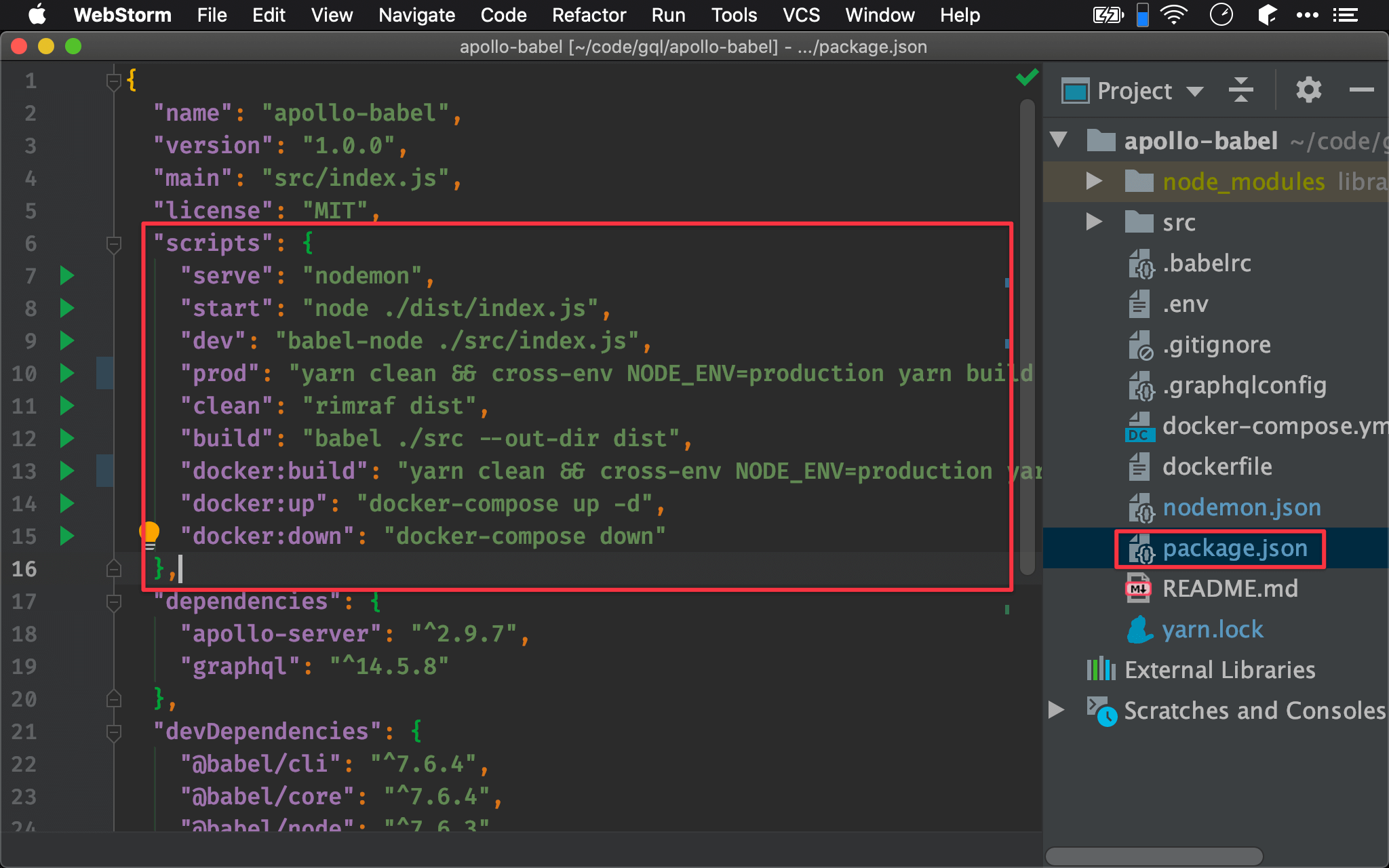Screen dimensions: 1389x868
Task: Select dockerfile in the project tree
Action: click(x=1216, y=467)
